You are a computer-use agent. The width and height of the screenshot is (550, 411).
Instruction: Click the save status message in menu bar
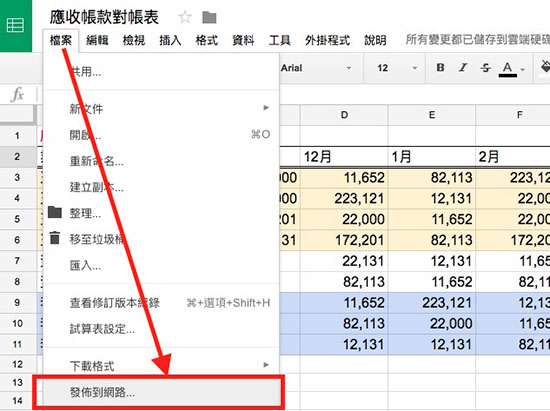coord(478,40)
